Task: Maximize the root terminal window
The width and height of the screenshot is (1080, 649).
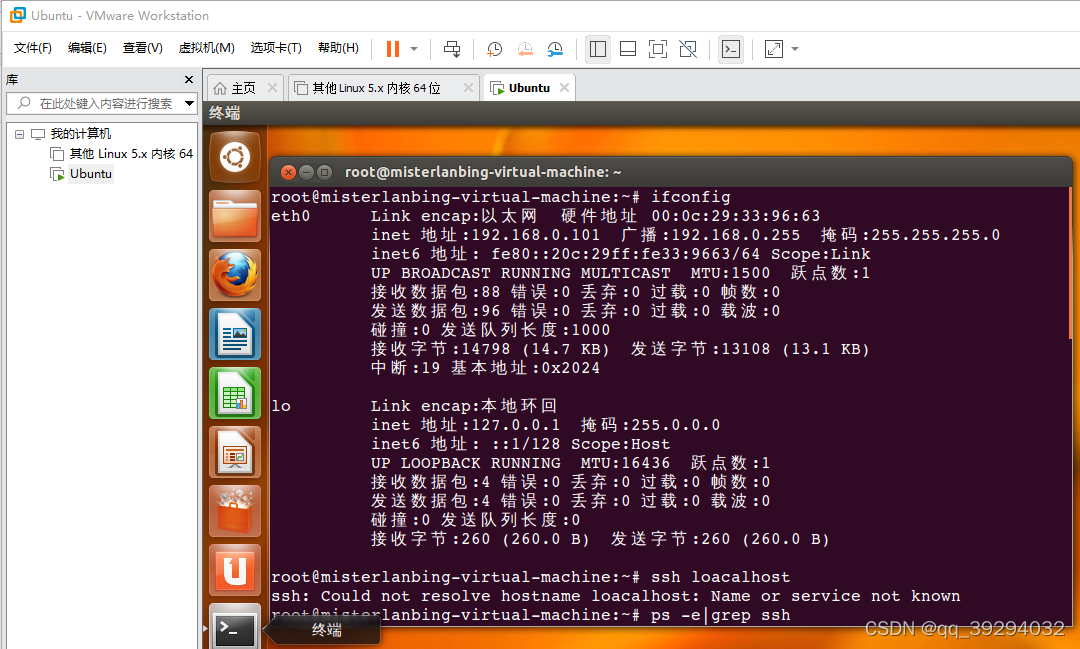Action: (324, 172)
